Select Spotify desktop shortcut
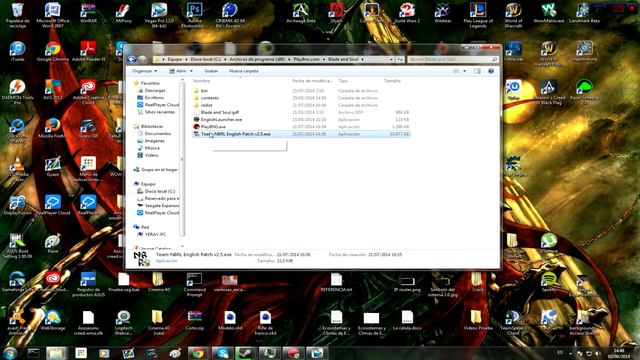Viewport: 640px width, 360px height. [549, 282]
